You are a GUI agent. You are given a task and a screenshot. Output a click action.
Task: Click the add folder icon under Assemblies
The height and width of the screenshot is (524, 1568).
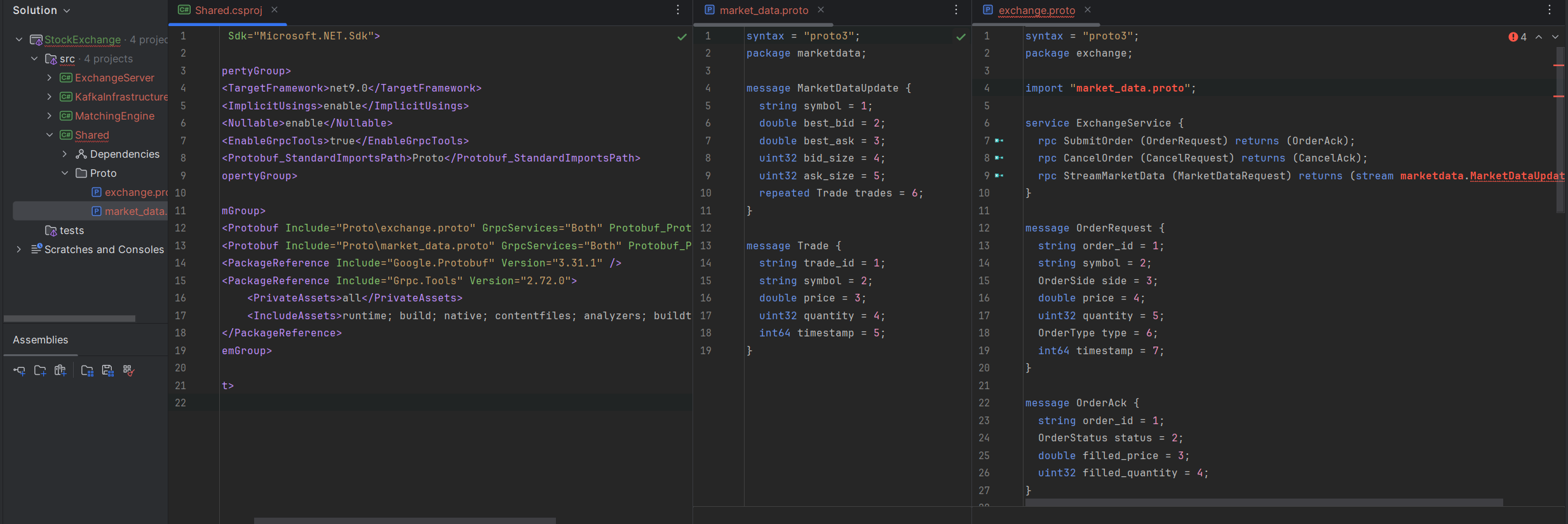click(x=40, y=371)
